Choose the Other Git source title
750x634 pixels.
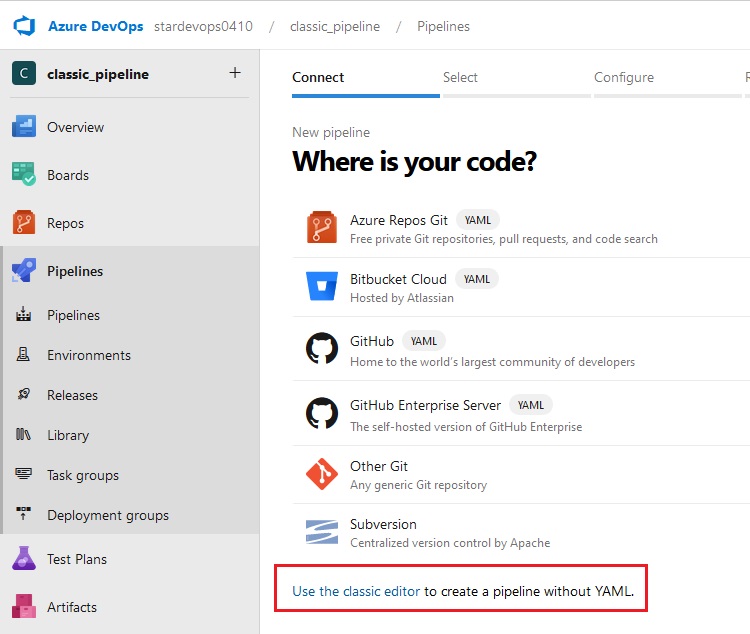pyautogui.click(x=379, y=466)
